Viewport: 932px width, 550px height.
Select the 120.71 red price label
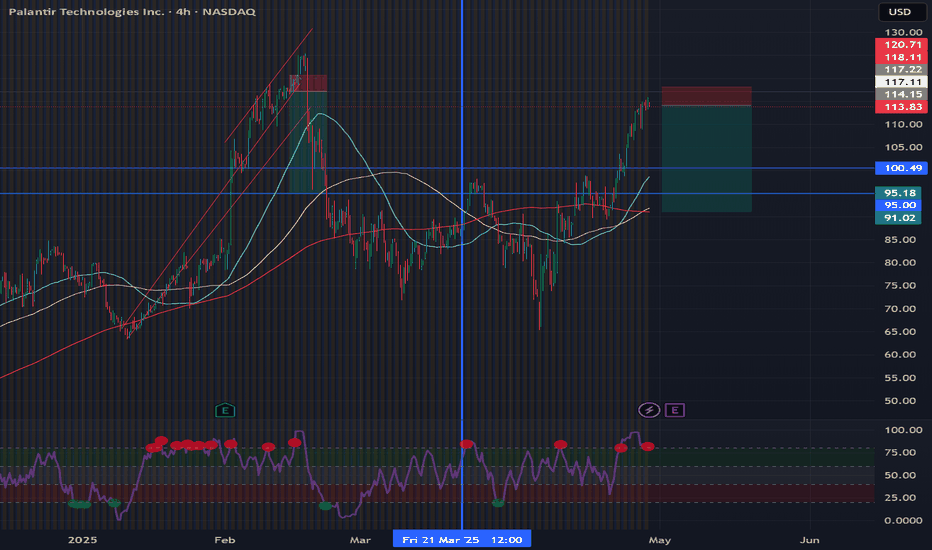(x=902, y=45)
